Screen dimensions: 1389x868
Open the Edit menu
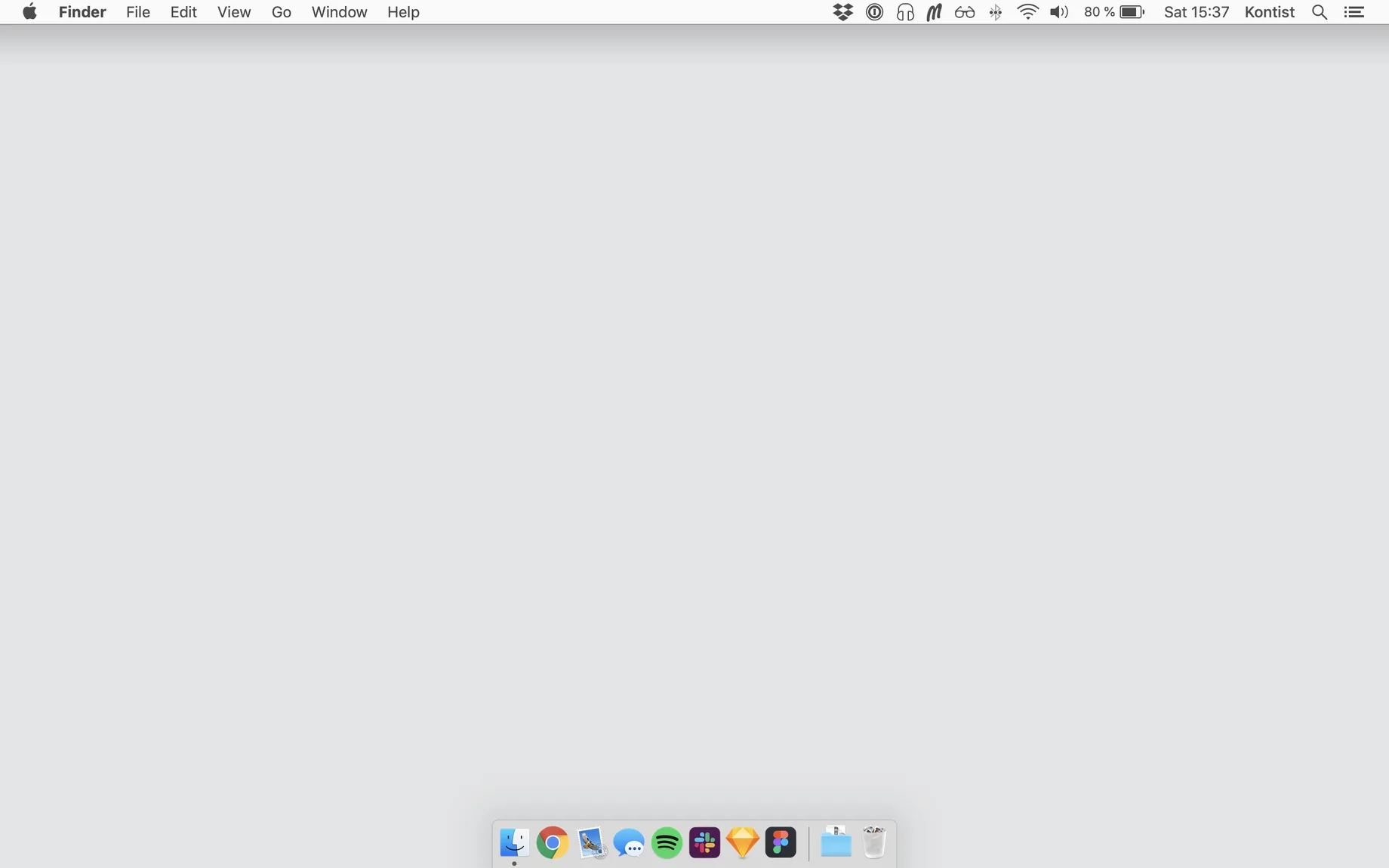(183, 12)
